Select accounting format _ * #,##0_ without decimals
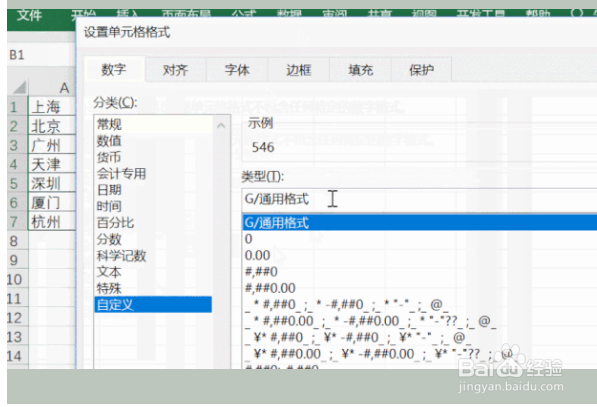Image resolution: width=597 pixels, height=407 pixels. pyautogui.click(x=420, y=305)
